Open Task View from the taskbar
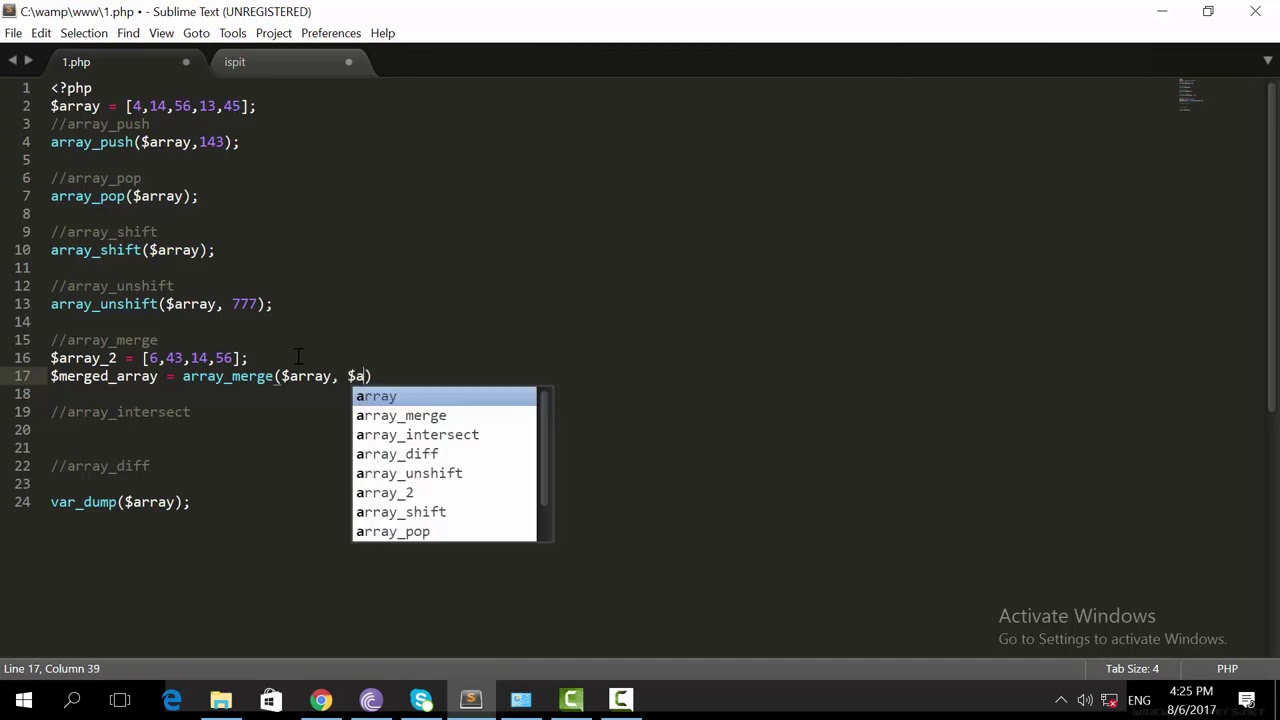The image size is (1280, 720). (x=120, y=700)
